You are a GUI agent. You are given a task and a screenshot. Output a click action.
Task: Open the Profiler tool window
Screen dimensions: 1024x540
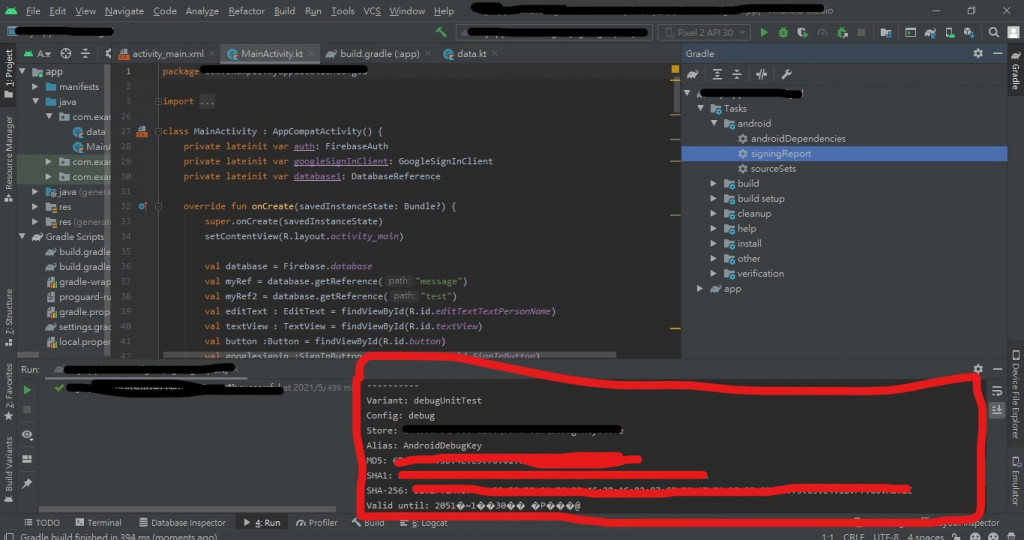coord(317,522)
